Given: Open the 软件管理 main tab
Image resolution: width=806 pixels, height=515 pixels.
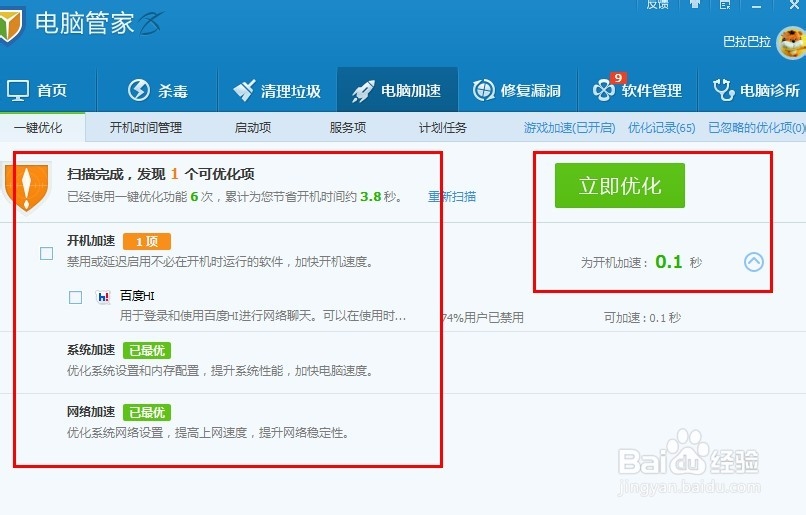Looking at the screenshot, I should click(637, 90).
